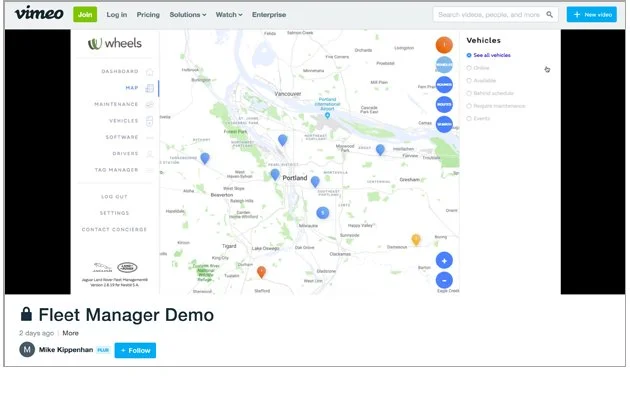Image resolution: width=630 pixels, height=400 pixels.
Task: Zoom out with the minus map button
Action: click(444, 280)
